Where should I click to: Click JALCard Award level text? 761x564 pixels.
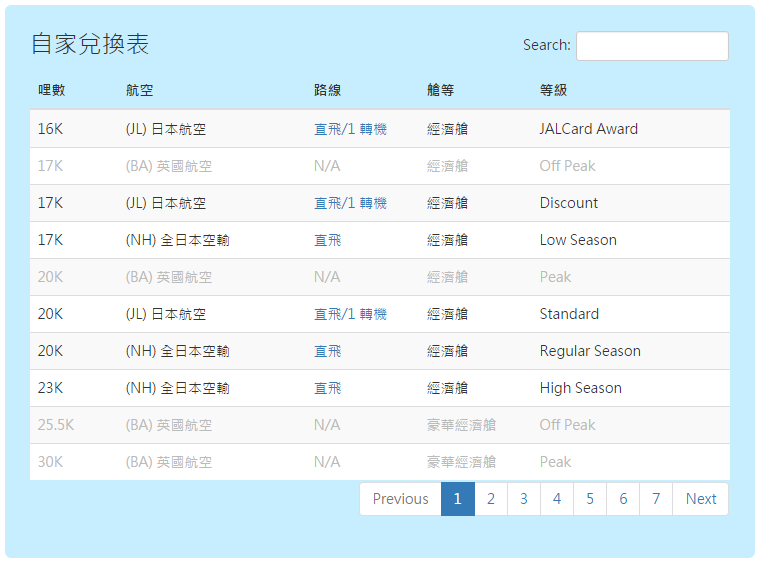589,129
